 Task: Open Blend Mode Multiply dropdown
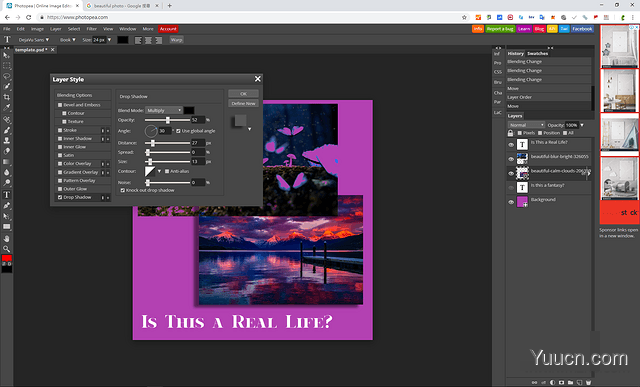click(164, 110)
